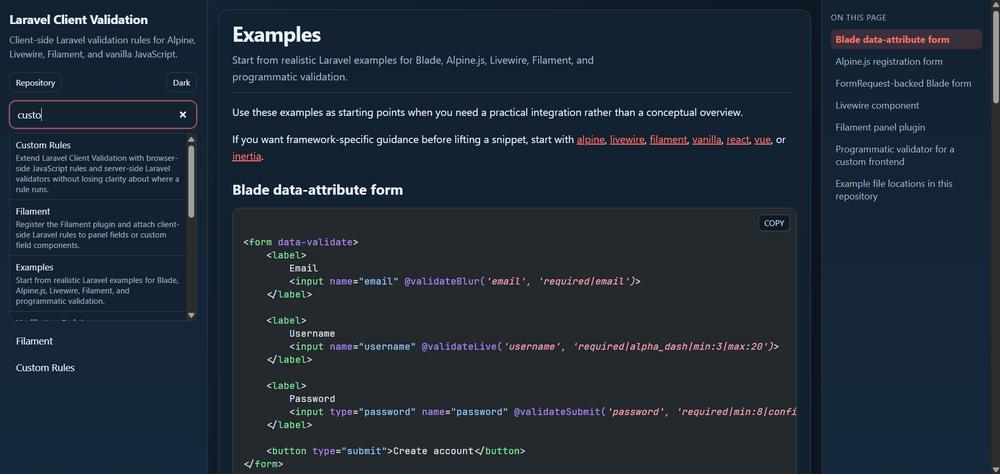Follow the alpine link
Image resolution: width=1000 pixels, height=474 pixels.
591,140
